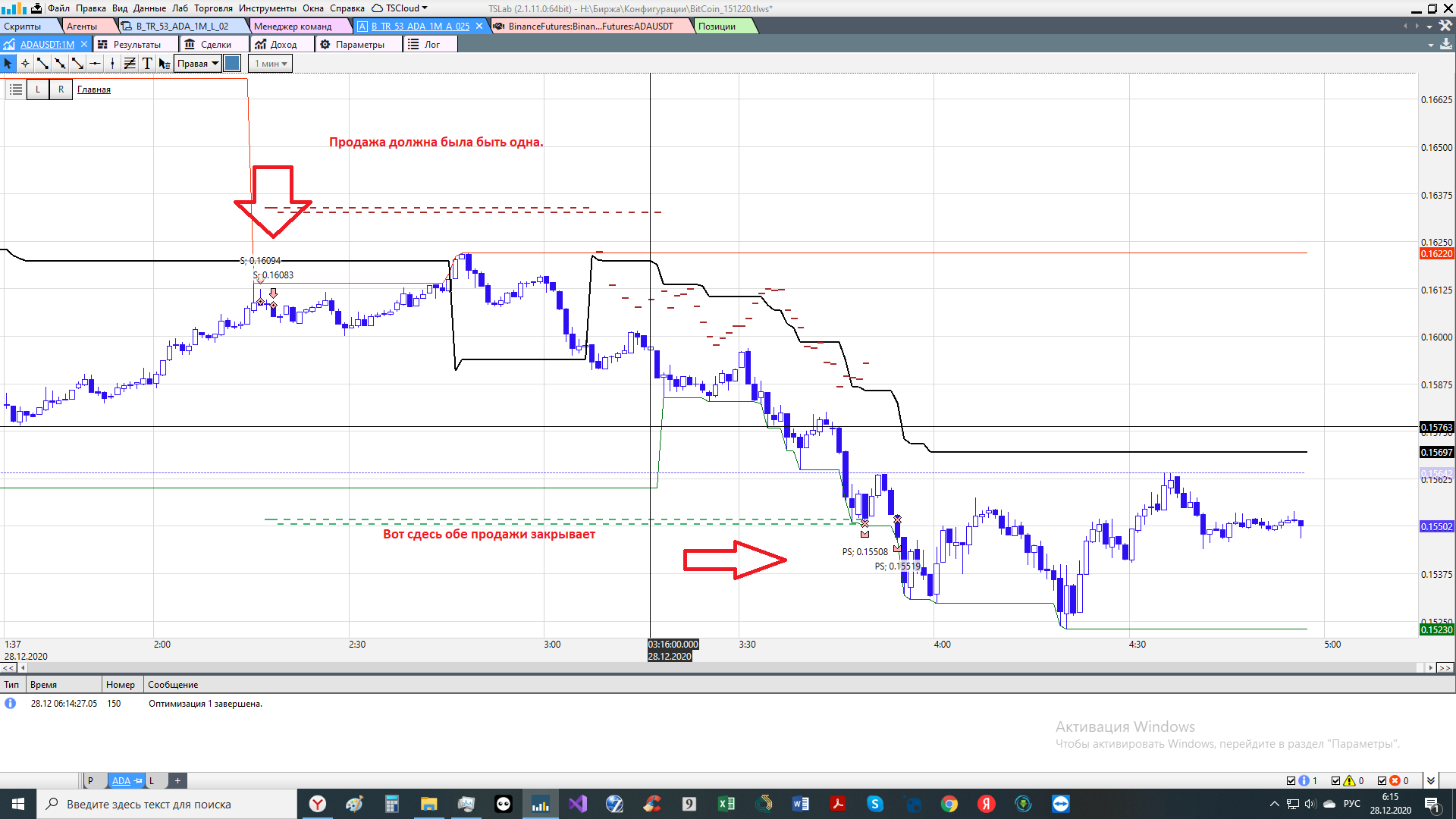Select the horizontal line drawing tool
Screen dimensions: 1456x819
tap(95, 64)
